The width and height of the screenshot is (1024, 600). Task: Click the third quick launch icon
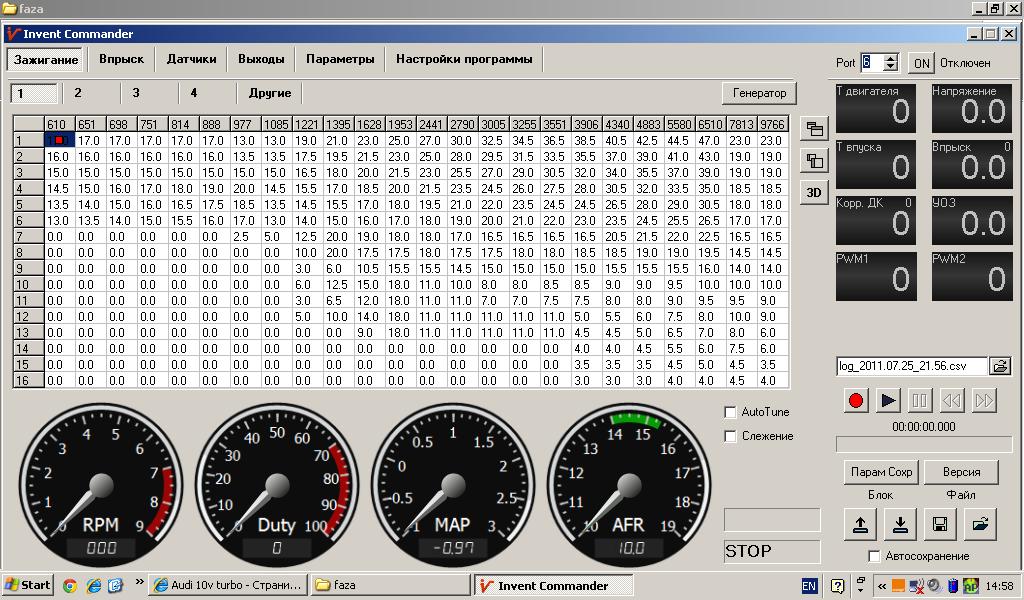click(115, 586)
